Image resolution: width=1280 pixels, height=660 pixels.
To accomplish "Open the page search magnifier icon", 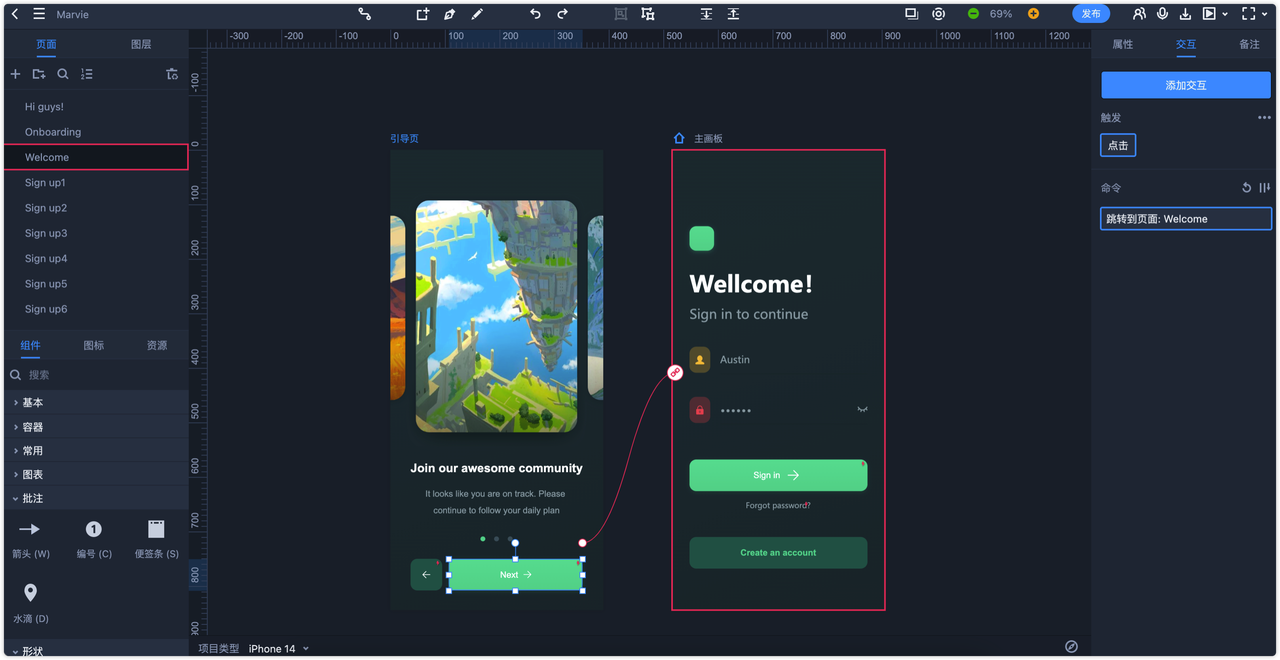I will coord(63,74).
